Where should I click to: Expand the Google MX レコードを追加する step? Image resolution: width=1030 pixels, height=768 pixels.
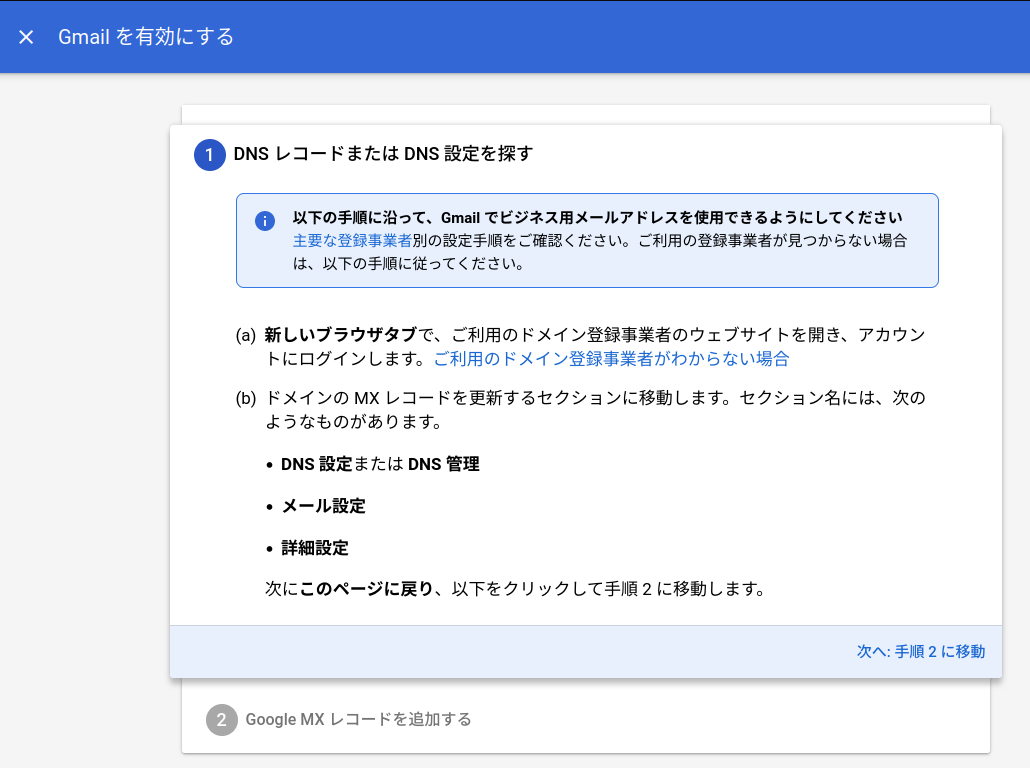click(x=357, y=719)
